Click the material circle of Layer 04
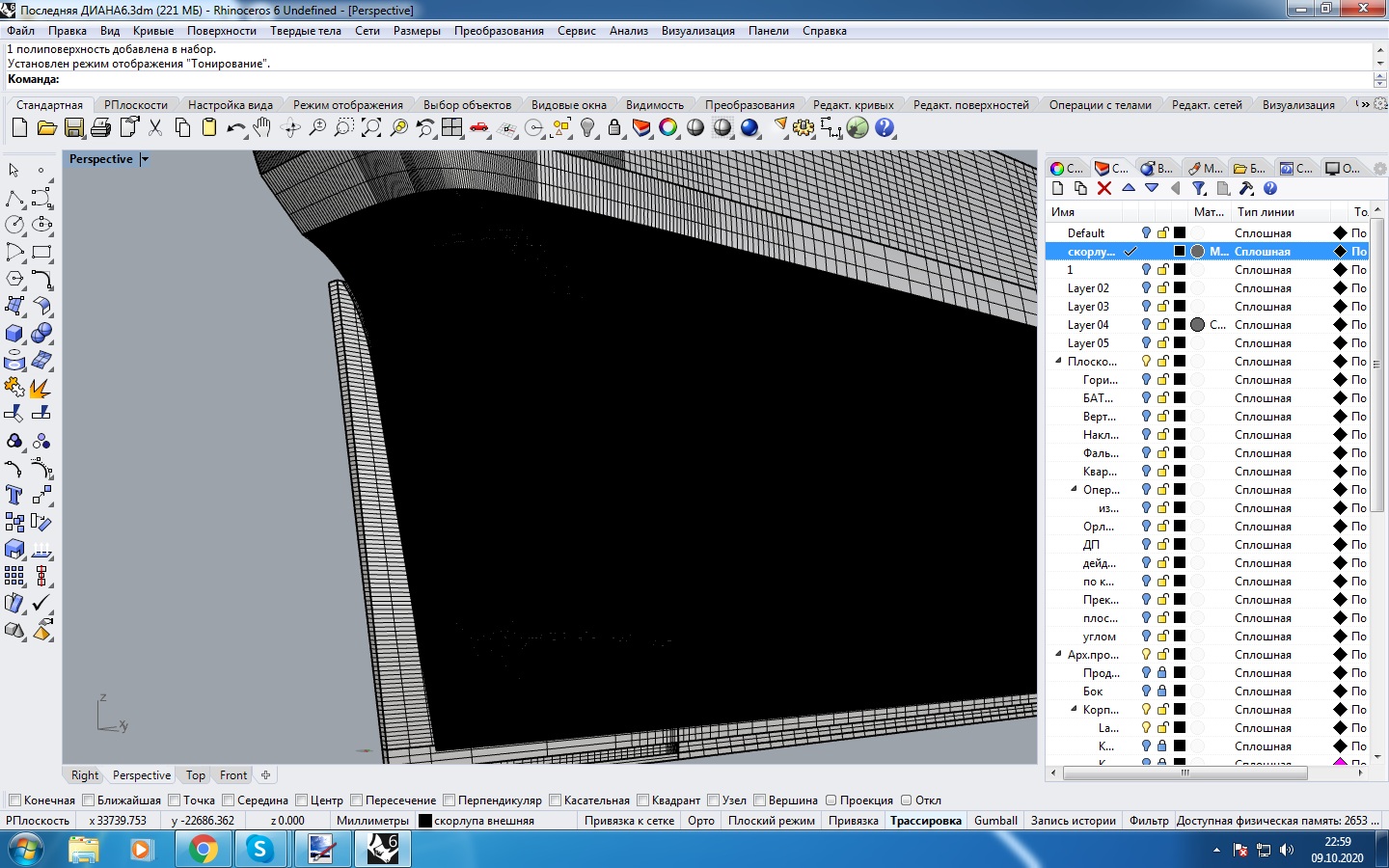 1197,325
